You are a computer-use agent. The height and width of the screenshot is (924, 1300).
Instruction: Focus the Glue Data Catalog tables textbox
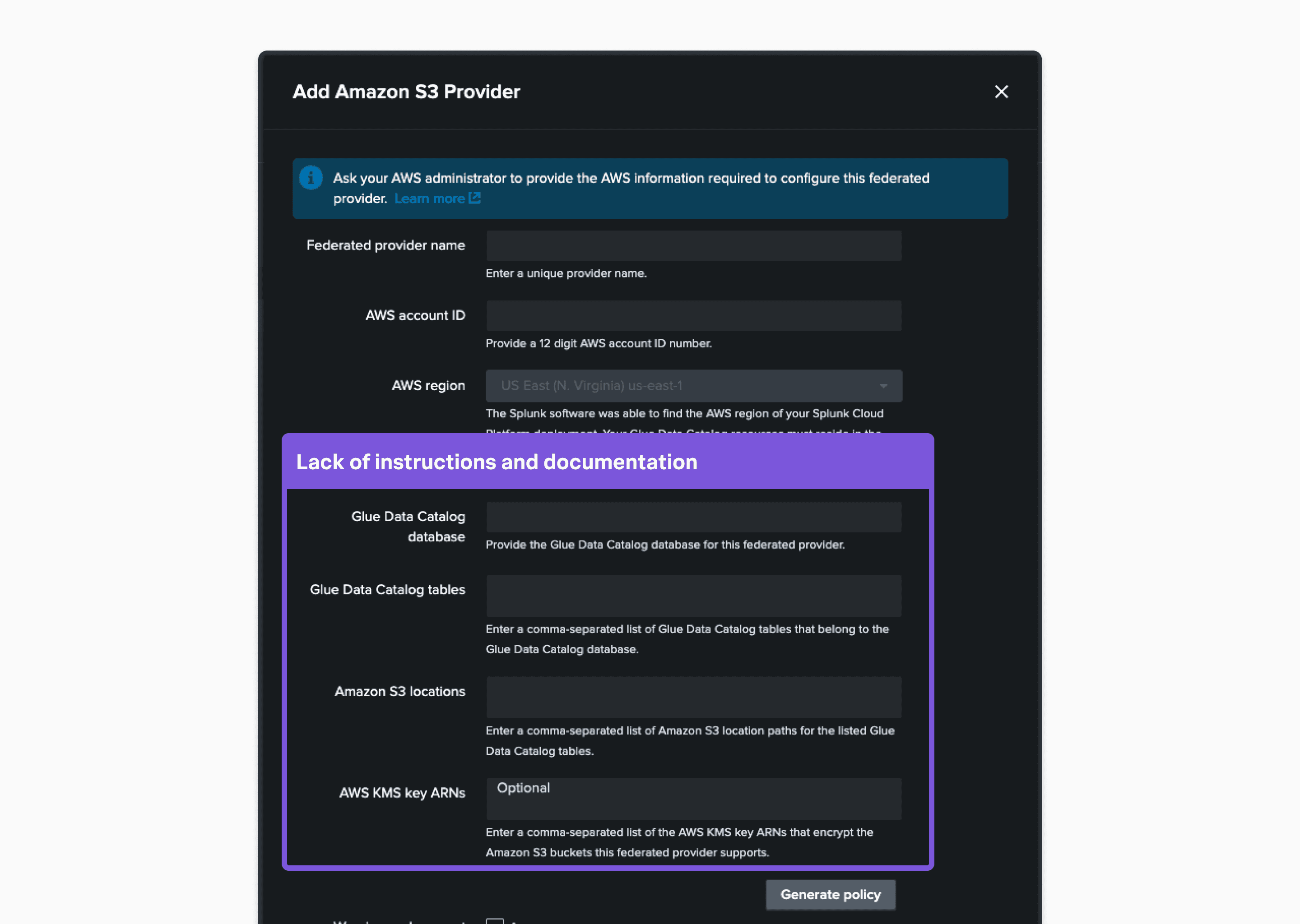693,596
